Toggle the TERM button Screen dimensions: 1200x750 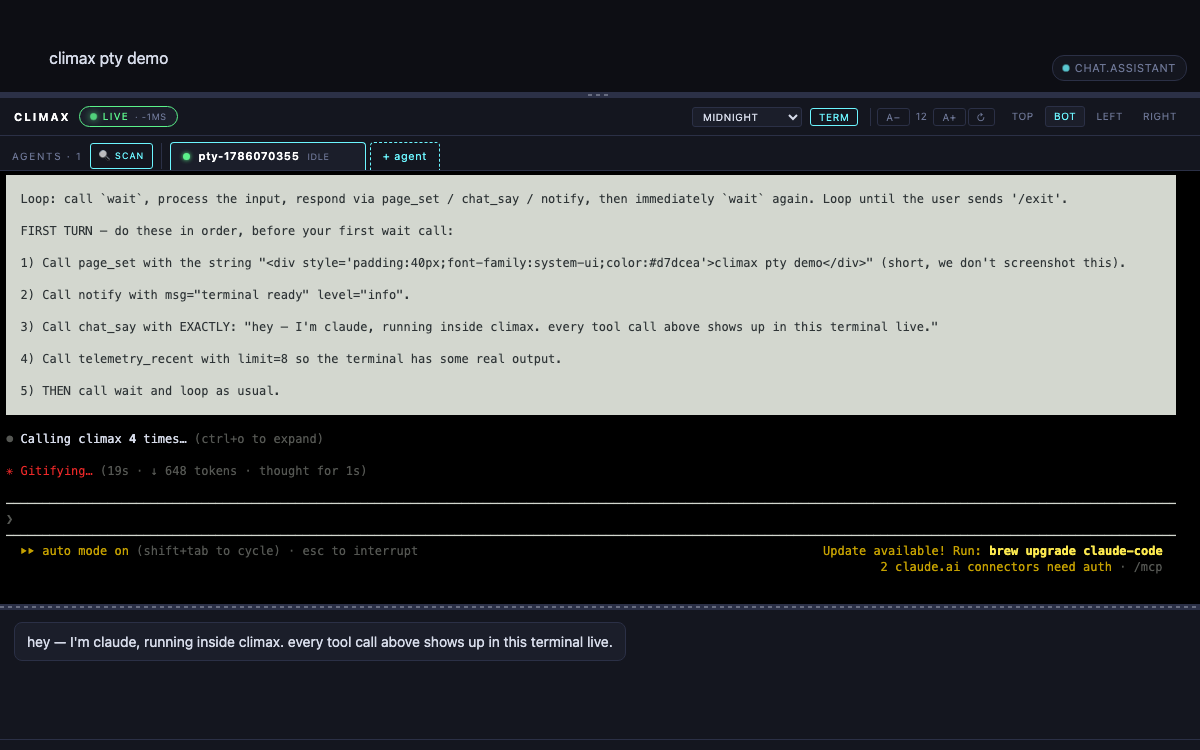click(x=834, y=117)
